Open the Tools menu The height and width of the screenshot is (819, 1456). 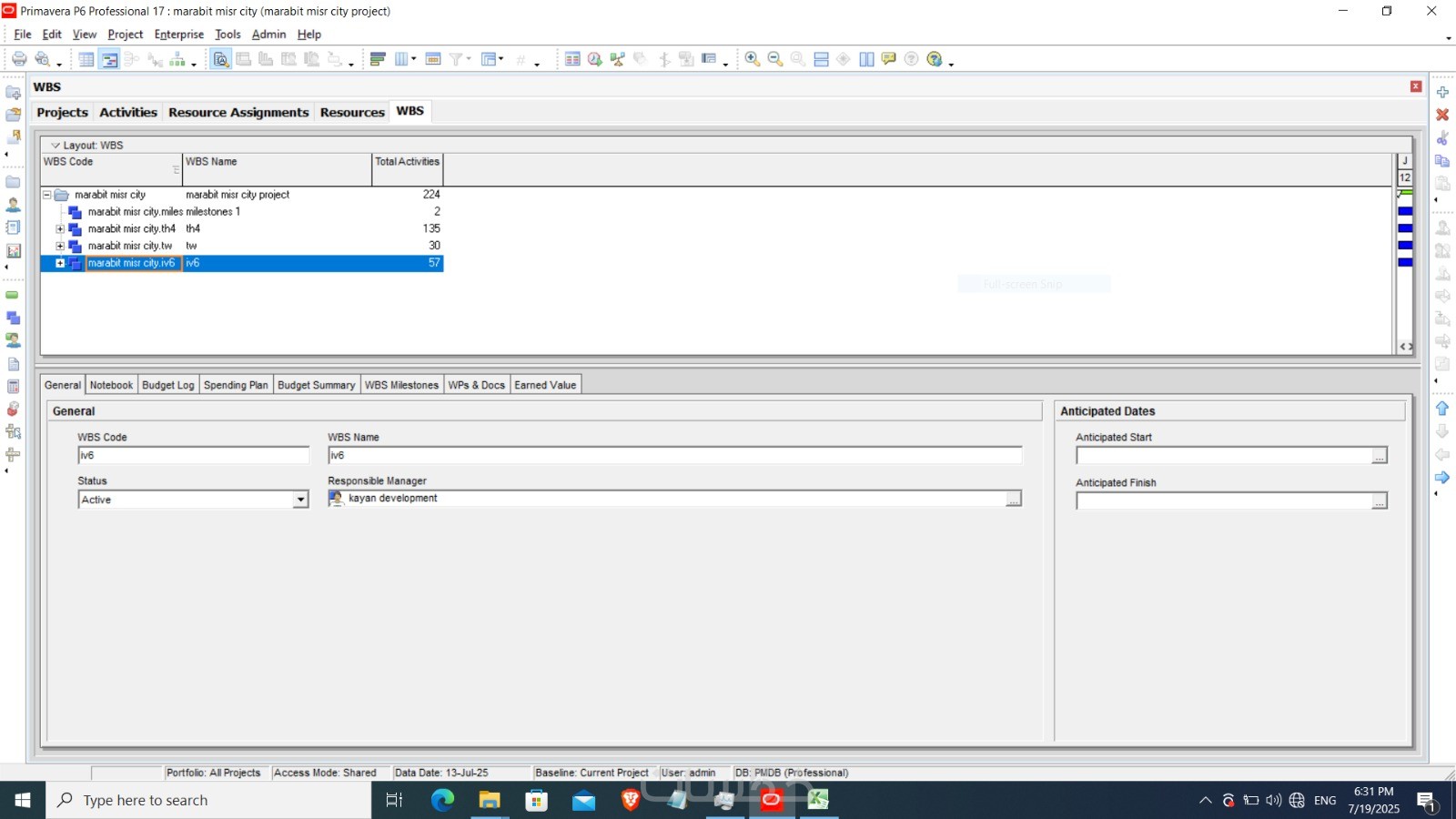click(227, 35)
